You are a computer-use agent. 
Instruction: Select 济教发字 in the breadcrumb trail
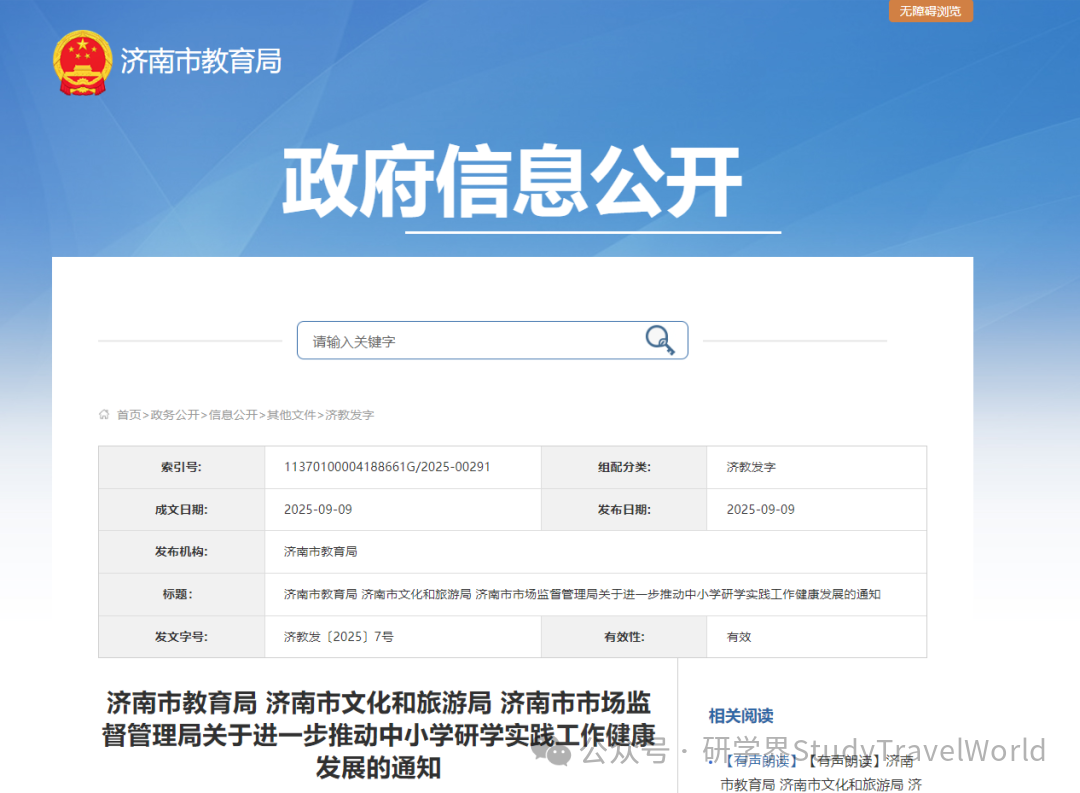(x=350, y=414)
